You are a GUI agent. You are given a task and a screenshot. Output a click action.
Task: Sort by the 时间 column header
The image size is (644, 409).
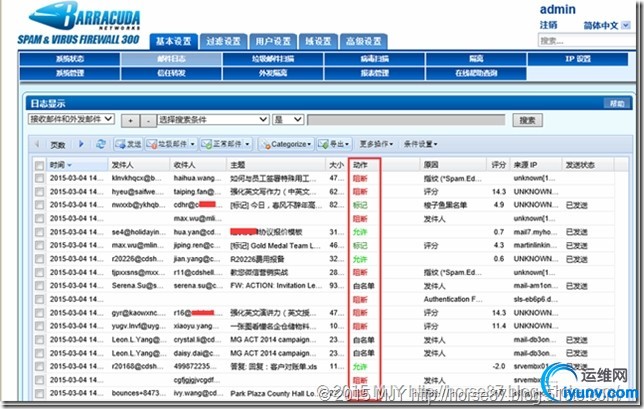(77, 165)
